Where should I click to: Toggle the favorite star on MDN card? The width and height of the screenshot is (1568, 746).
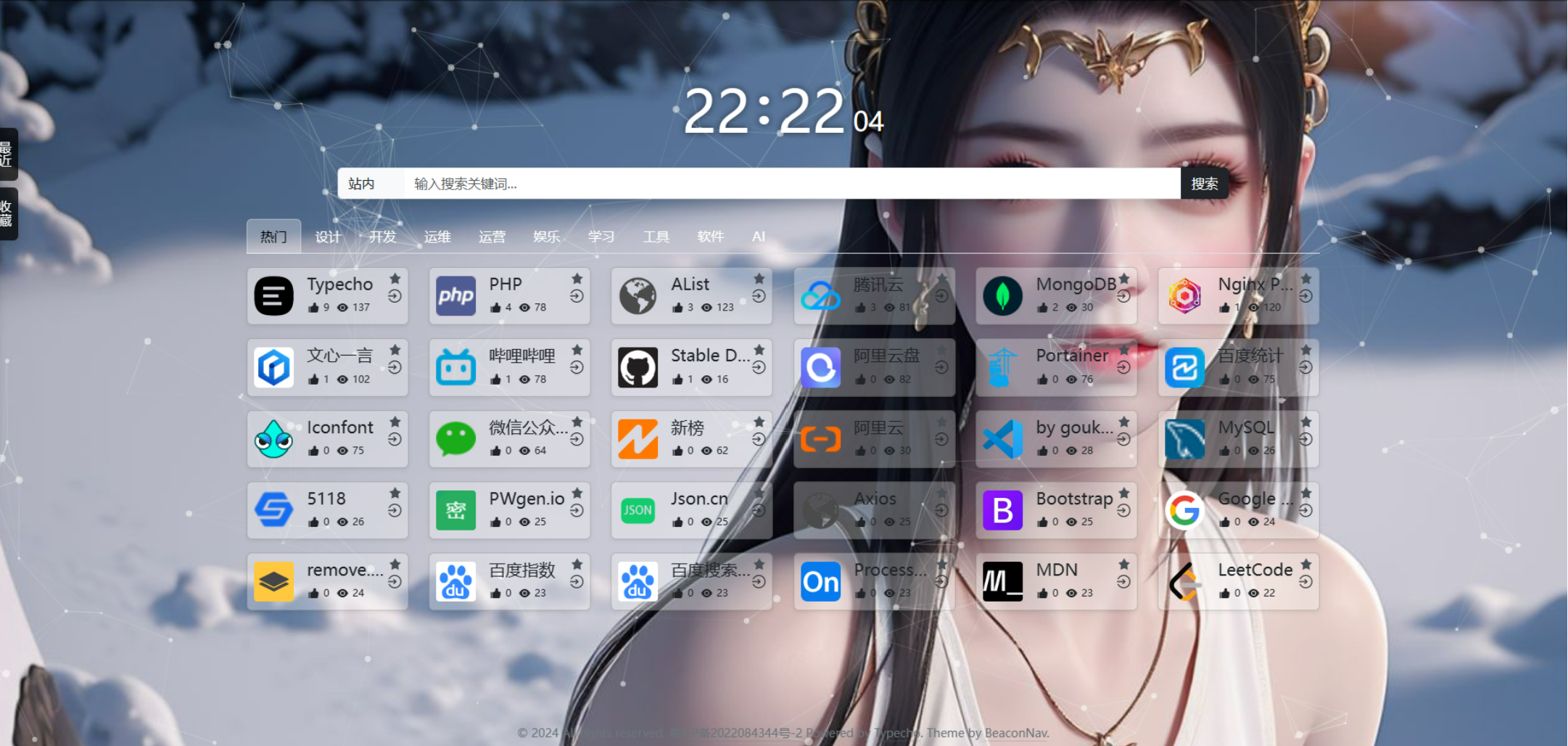[1124, 565]
